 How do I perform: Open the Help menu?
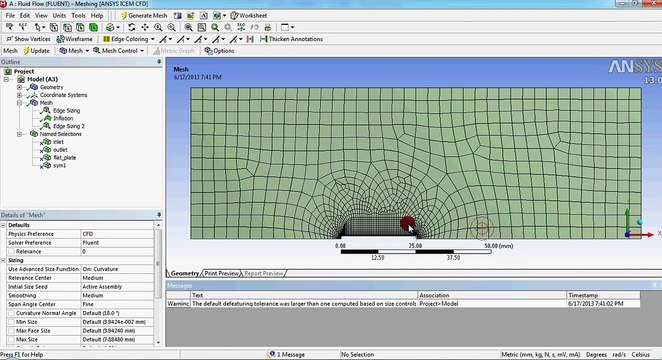point(97,16)
